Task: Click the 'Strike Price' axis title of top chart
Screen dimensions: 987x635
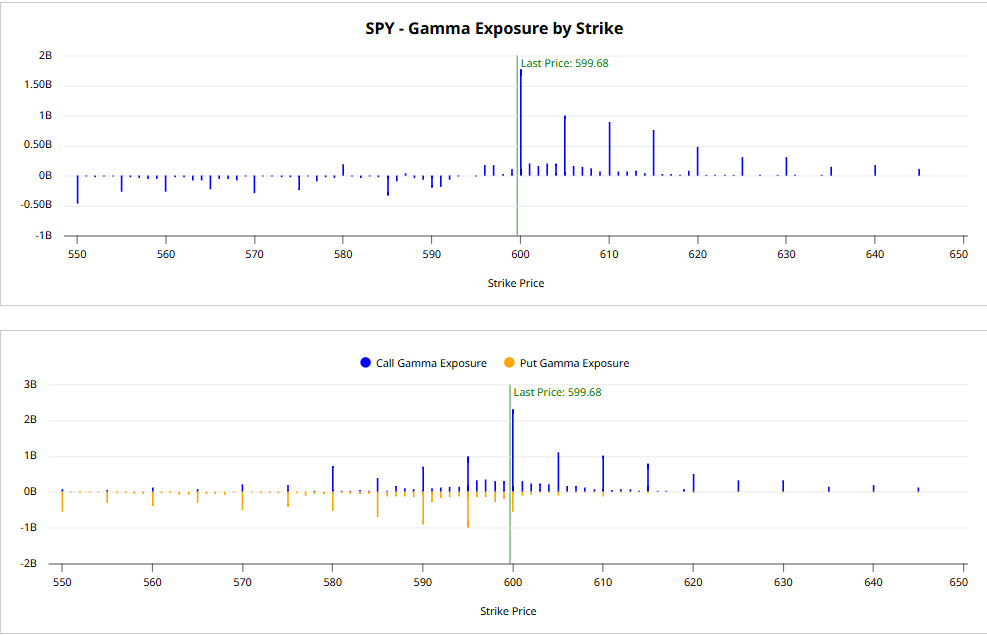Action: pos(516,283)
